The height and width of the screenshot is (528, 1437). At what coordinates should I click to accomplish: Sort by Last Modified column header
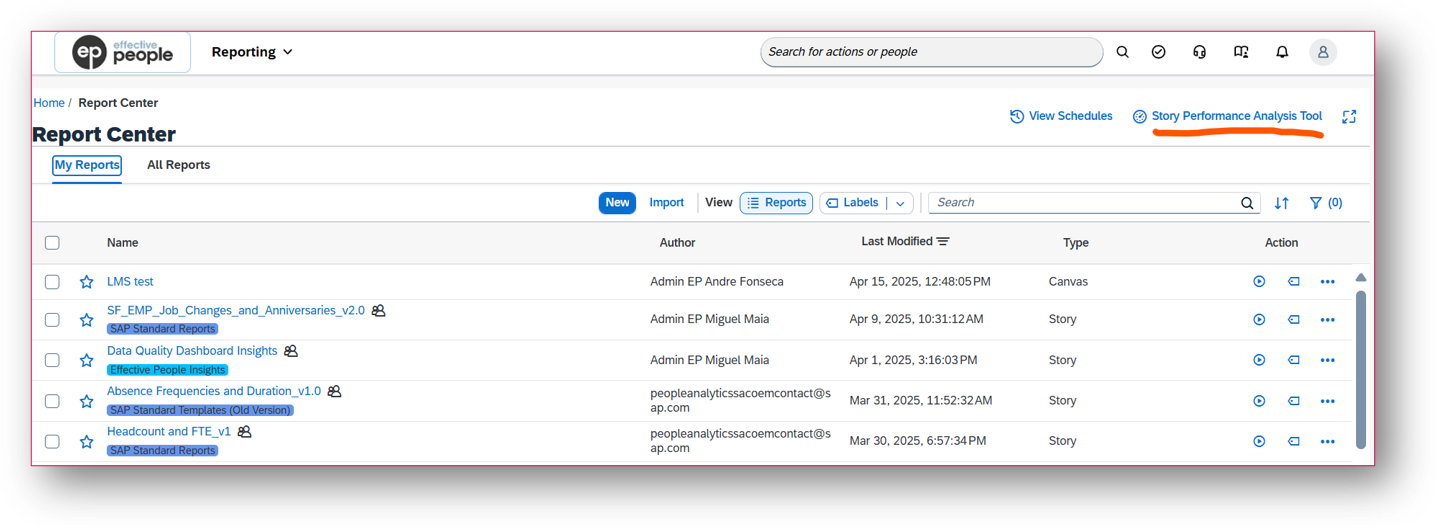[x=905, y=242]
